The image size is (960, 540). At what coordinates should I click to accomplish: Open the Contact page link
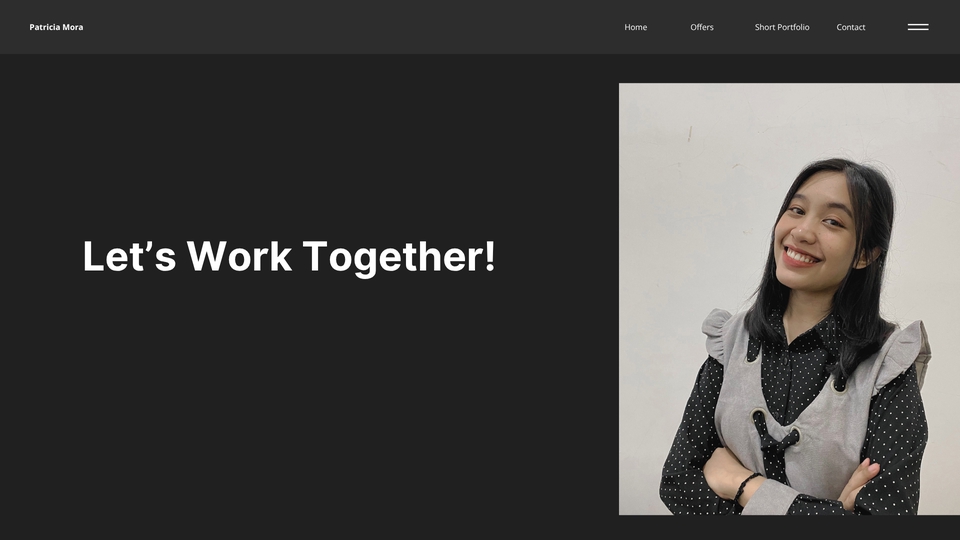(x=850, y=27)
